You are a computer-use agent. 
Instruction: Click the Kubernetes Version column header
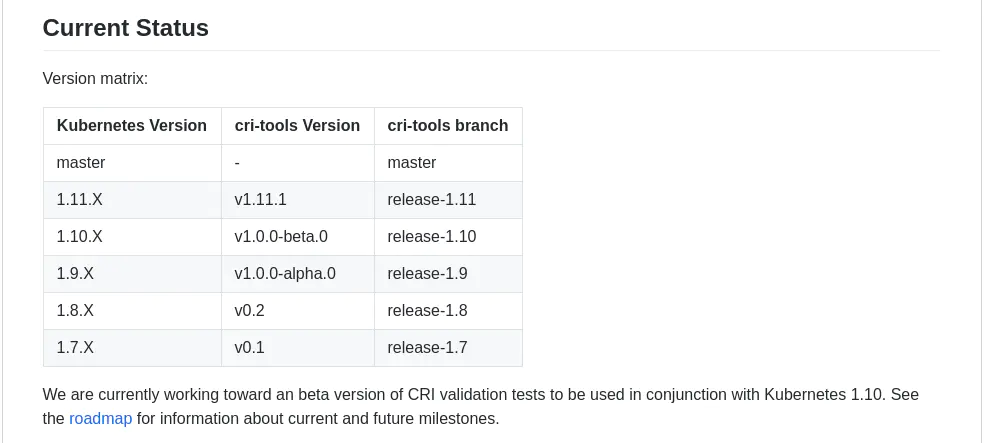(x=132, y=126)
